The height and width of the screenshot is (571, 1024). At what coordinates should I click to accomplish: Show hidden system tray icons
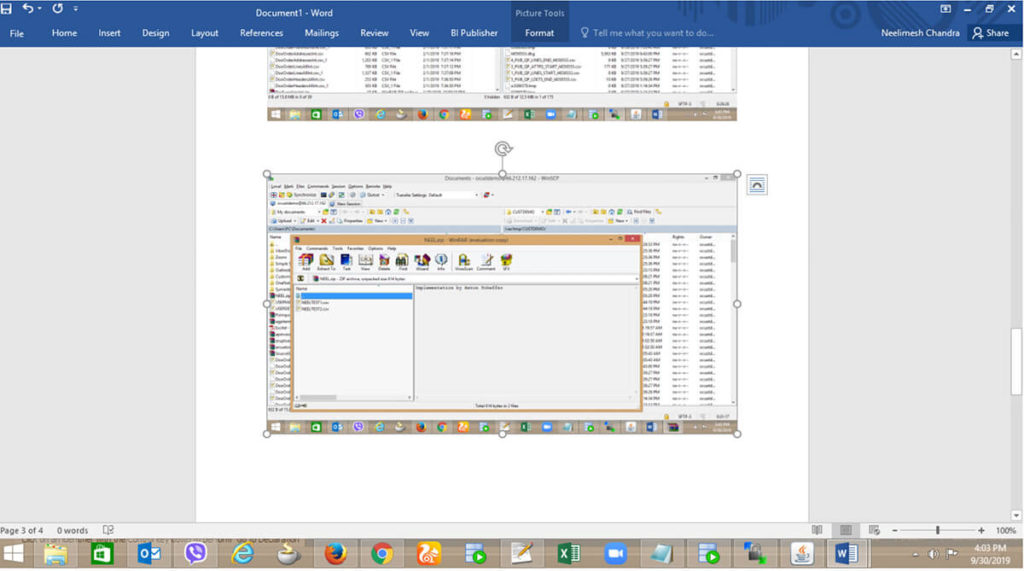coord(916,555)
